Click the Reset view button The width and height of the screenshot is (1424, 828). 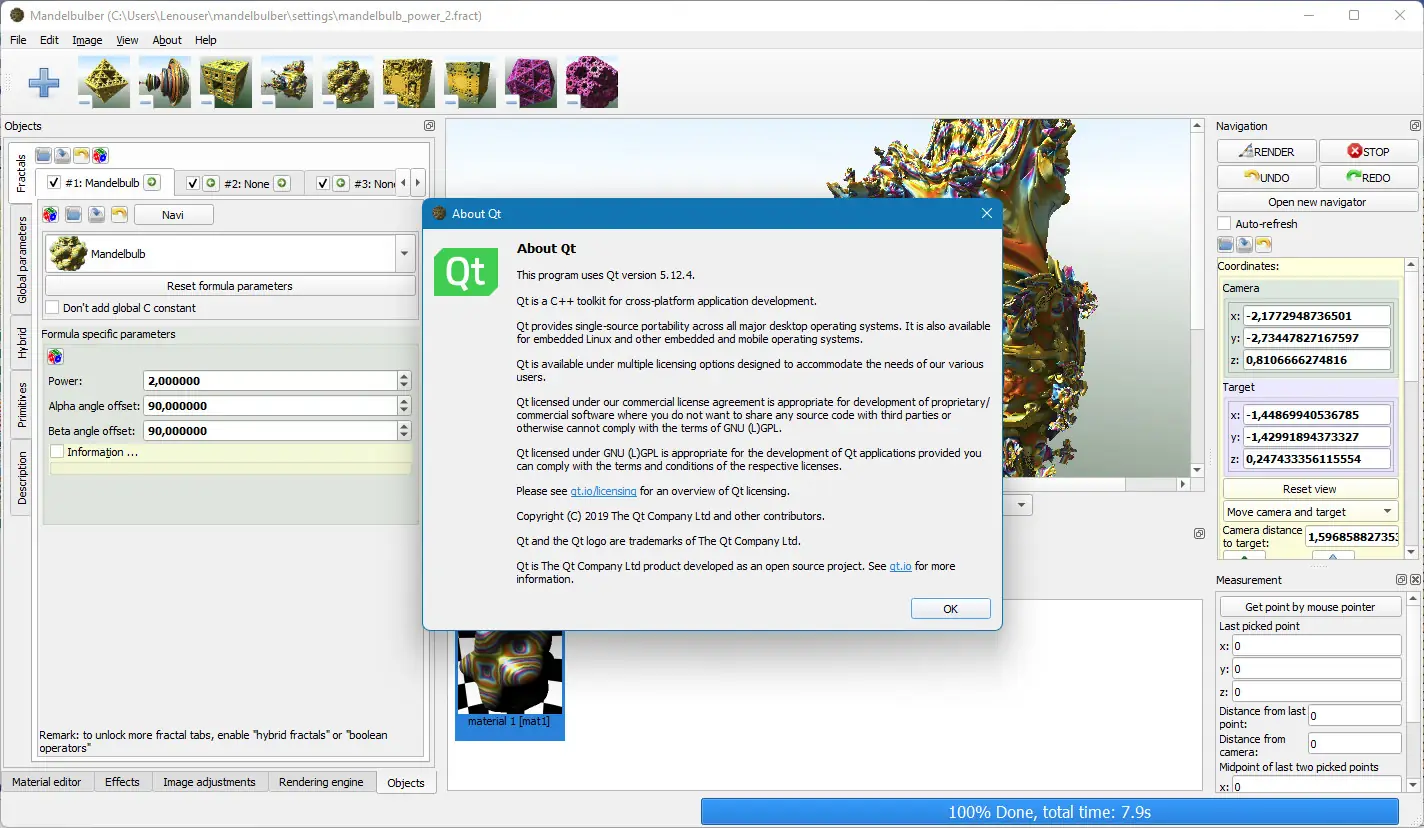click(1310, 489)
